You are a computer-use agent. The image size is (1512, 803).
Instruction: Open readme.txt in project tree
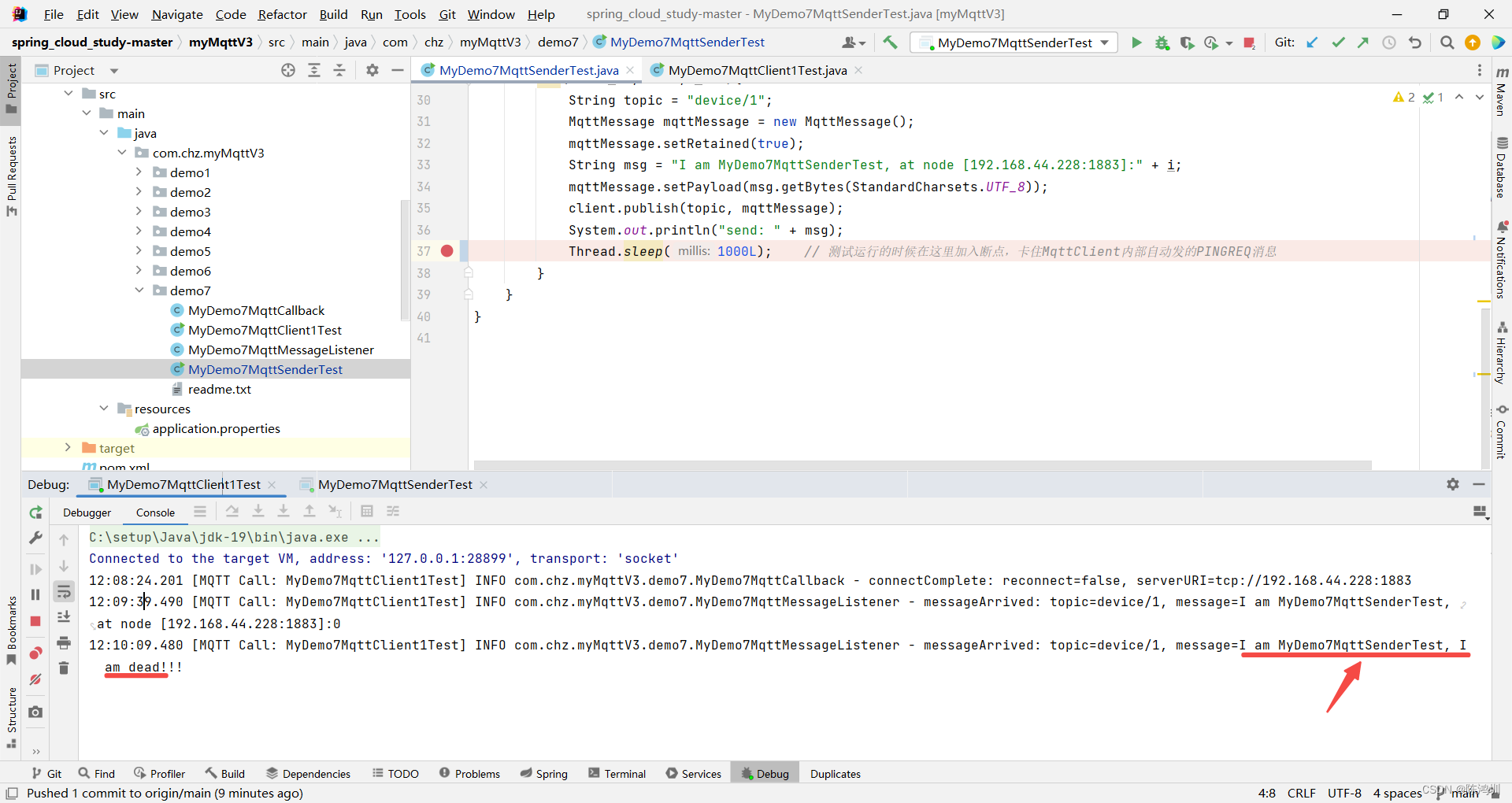(x=219, y=389)
